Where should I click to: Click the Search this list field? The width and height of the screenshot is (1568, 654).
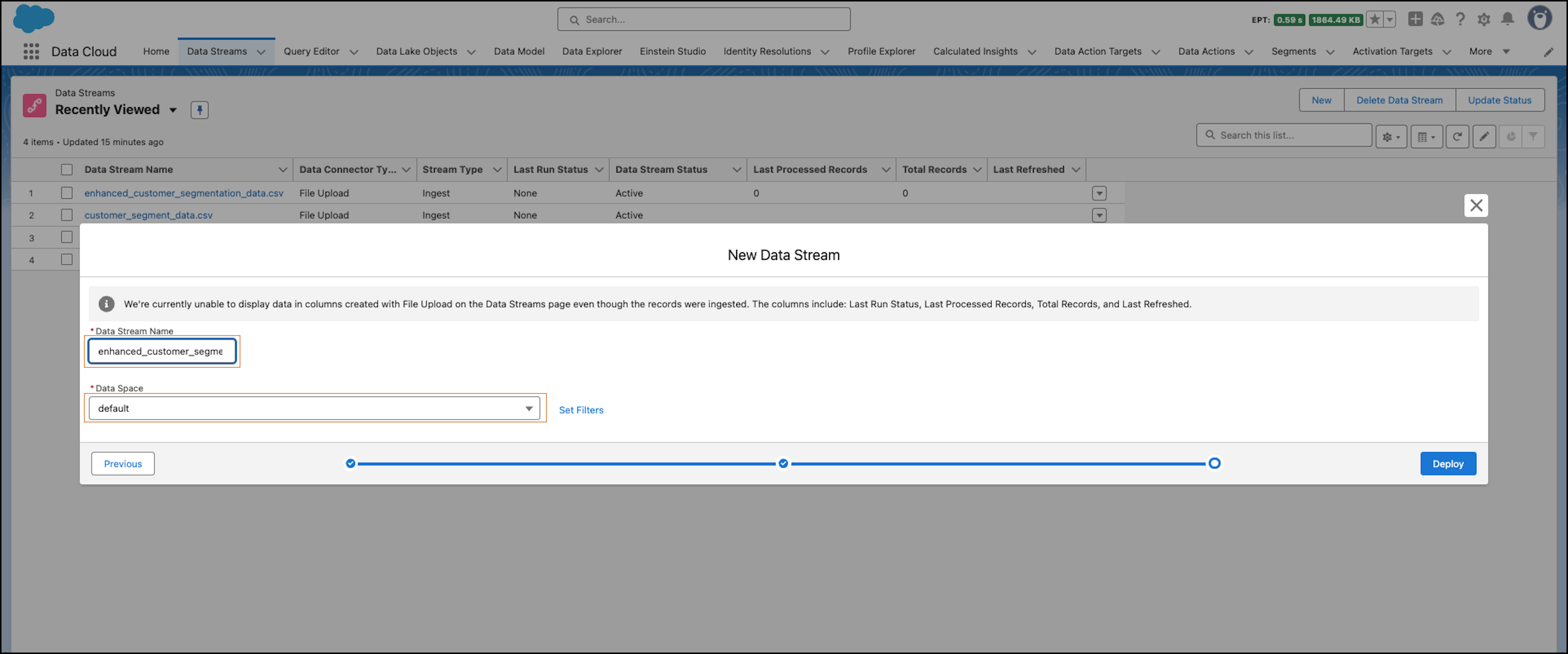[1284, 135]
